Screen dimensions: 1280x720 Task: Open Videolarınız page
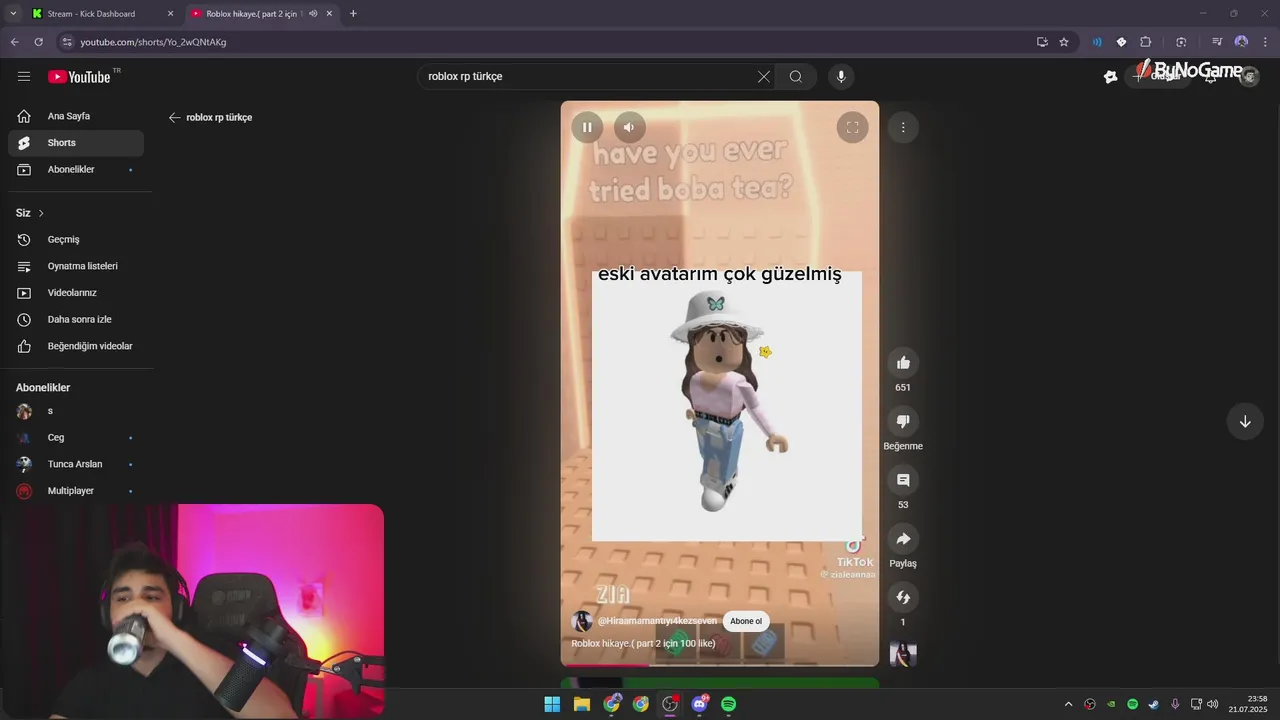tap(76, 293)
